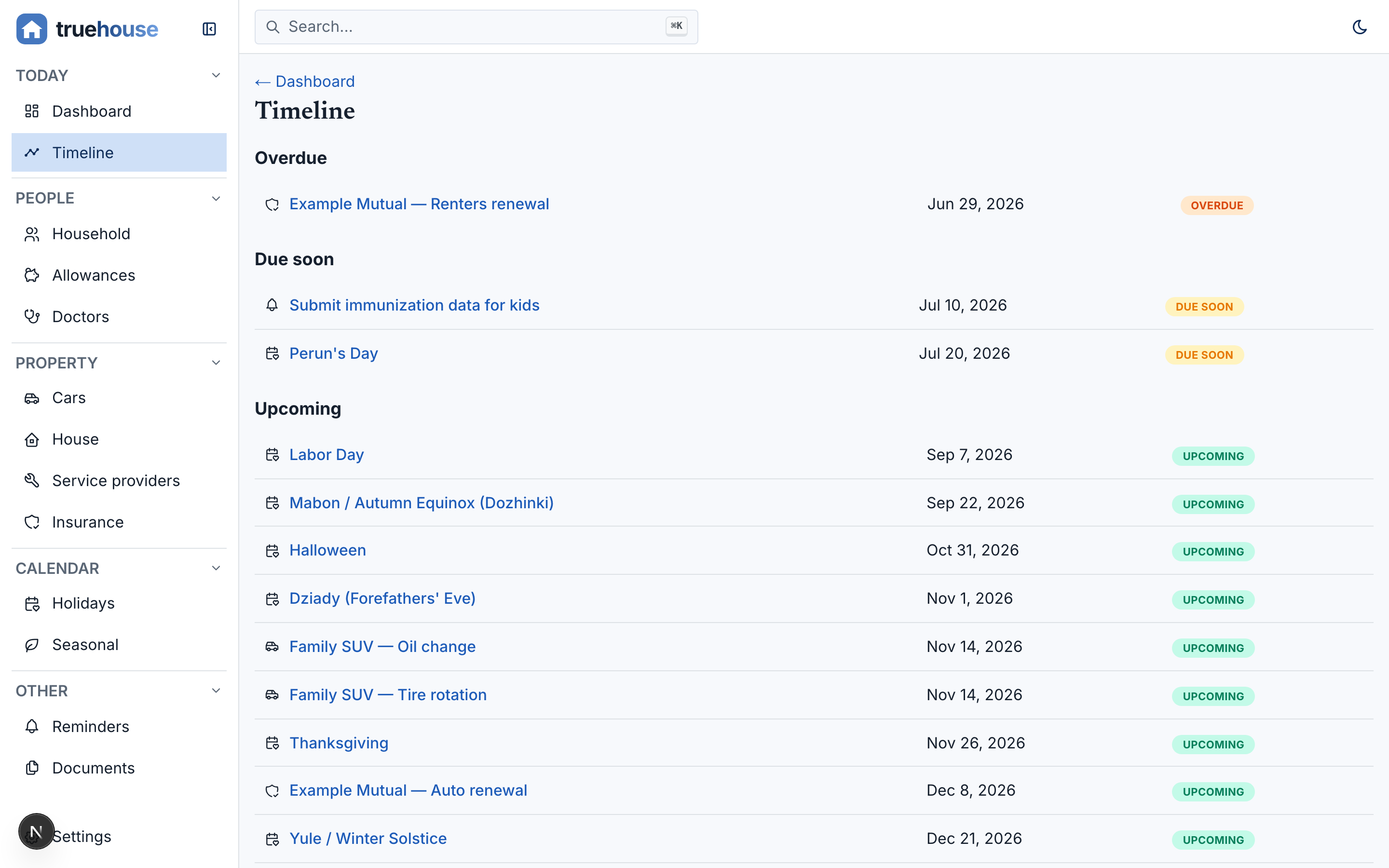The width and height of the screenshot is (1389, 868).
Task: Click the Allowances piggy bank icon
Action: (x=31, y=275)
